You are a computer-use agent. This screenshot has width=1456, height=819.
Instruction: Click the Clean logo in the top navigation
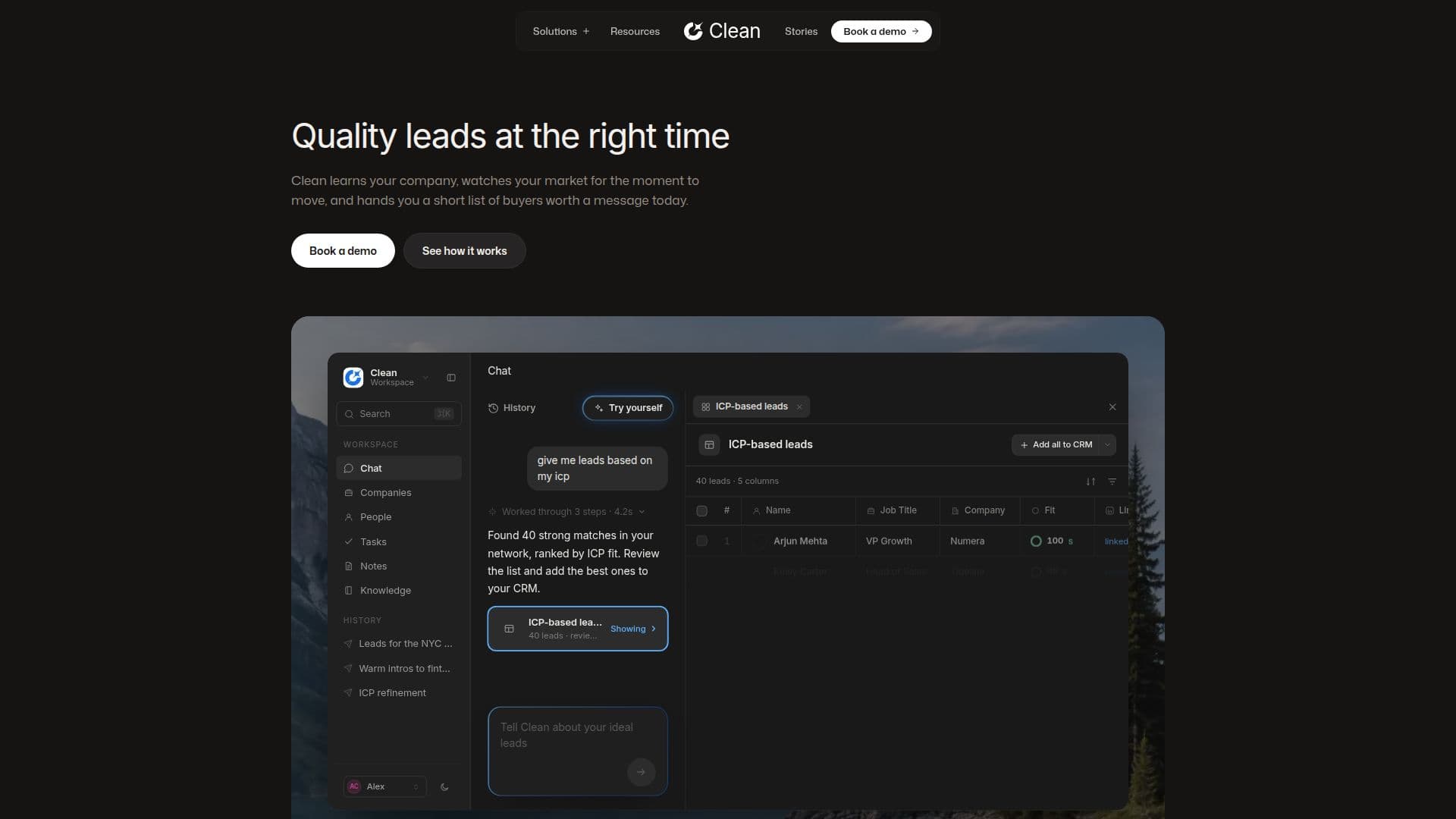722,31
